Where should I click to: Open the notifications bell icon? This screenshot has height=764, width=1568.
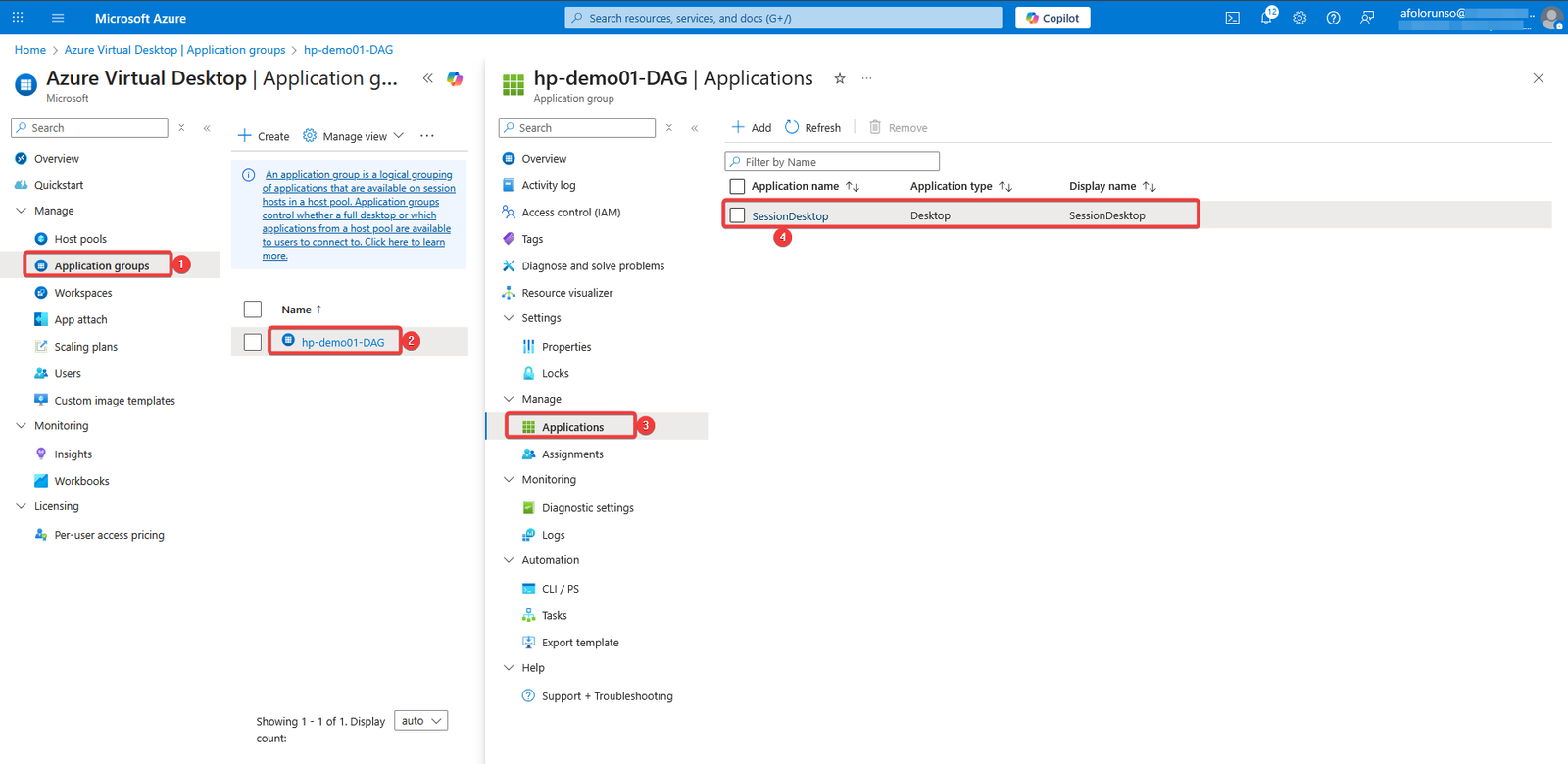1266,18
